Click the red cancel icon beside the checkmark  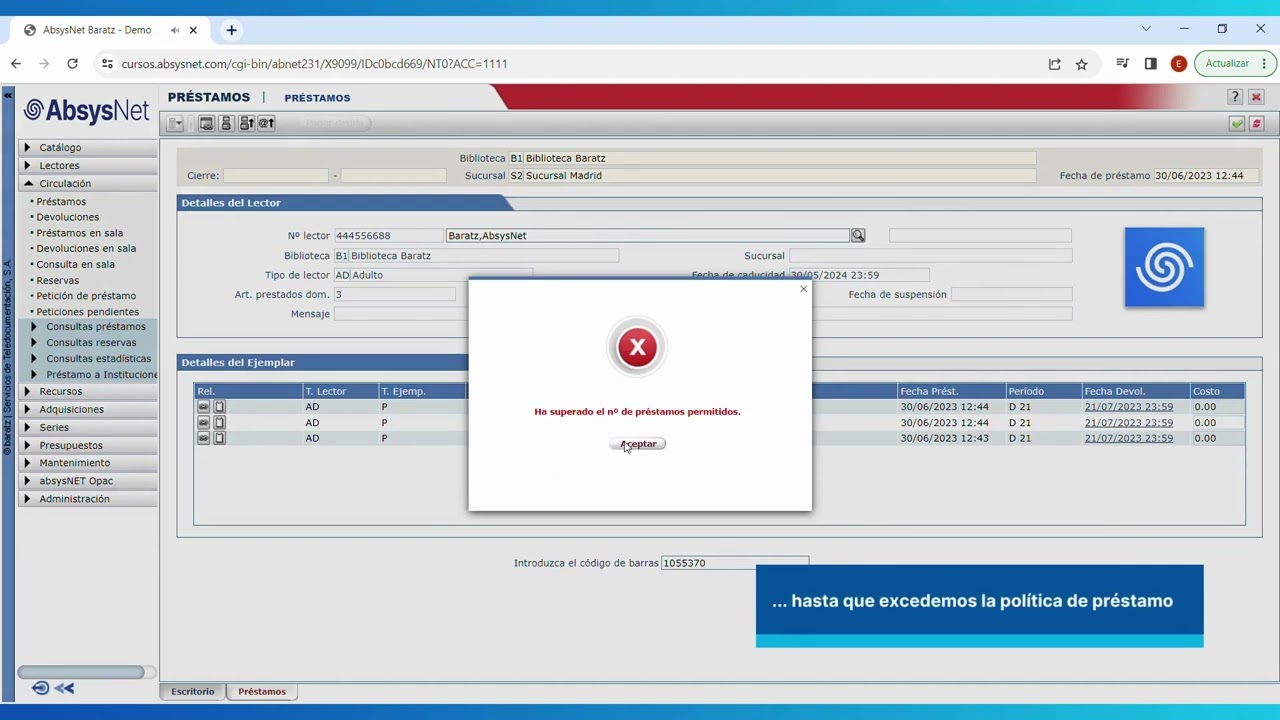point(1257,123)
